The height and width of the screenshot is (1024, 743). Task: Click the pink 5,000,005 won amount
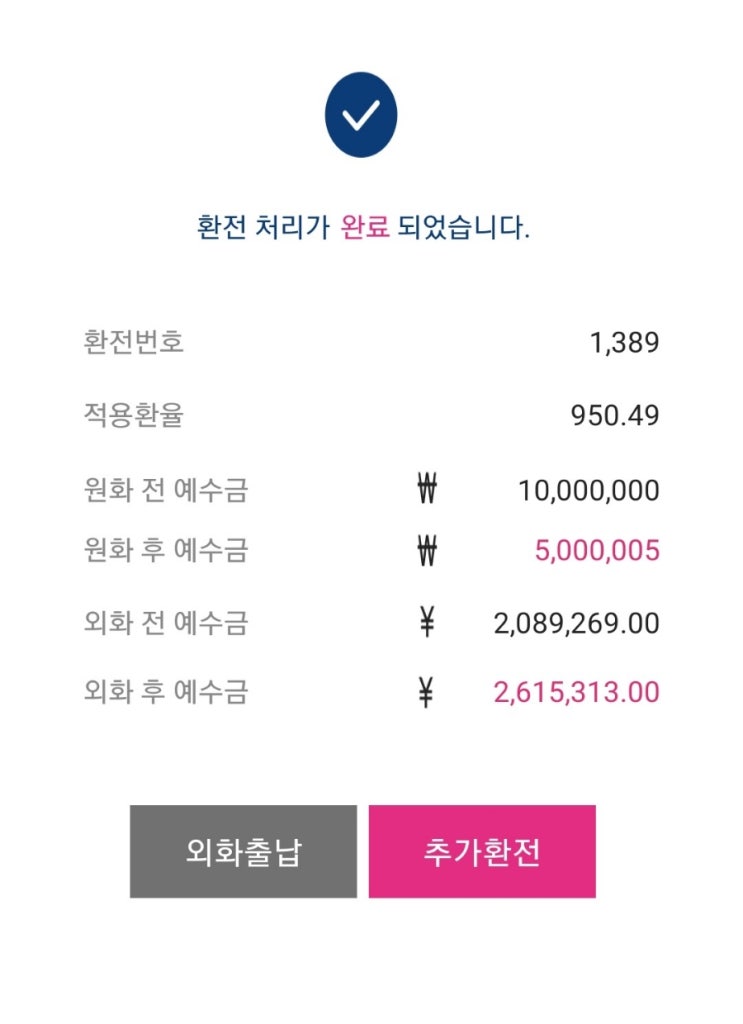tap(596, 550)
